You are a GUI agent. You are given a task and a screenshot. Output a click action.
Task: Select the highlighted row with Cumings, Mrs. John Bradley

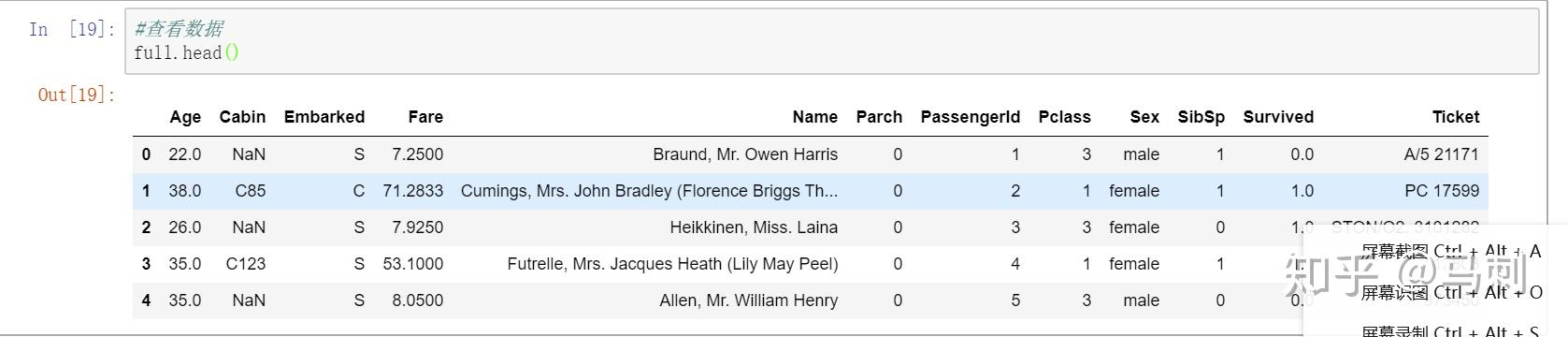(x=811, y=191)
